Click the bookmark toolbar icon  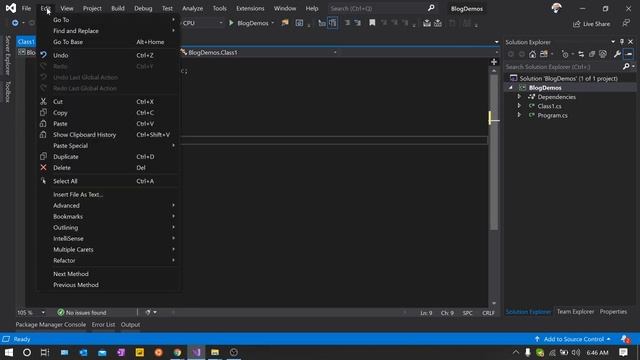pyautogui.click(x=372, y=23)
